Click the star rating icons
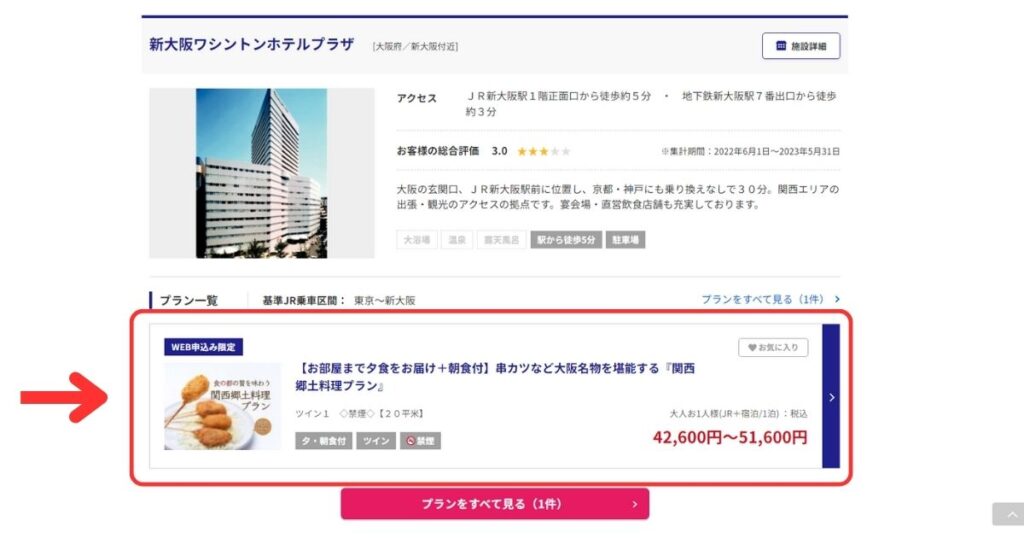 point(543,151)
